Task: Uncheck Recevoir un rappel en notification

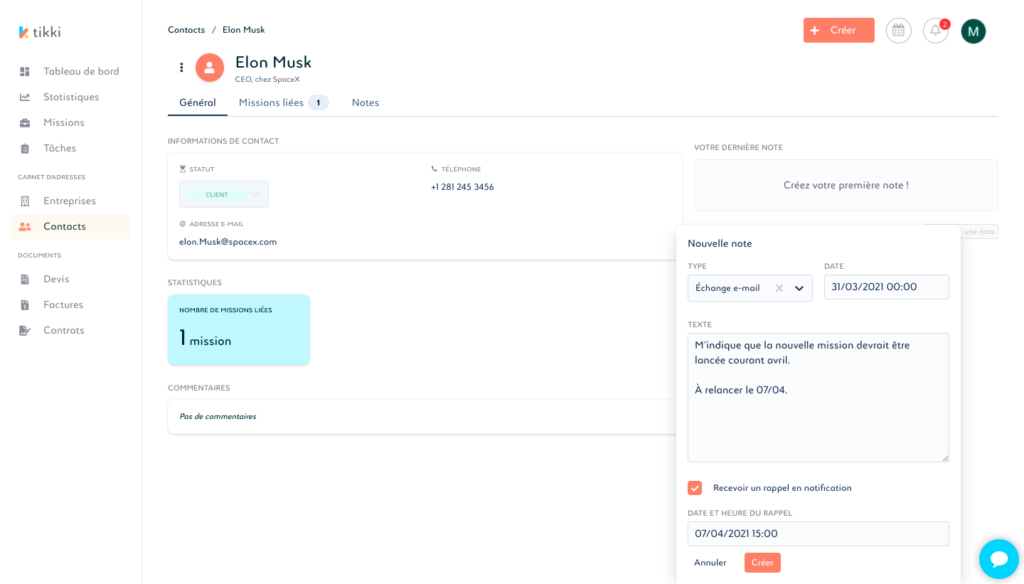Action: [x=695, y=488]
